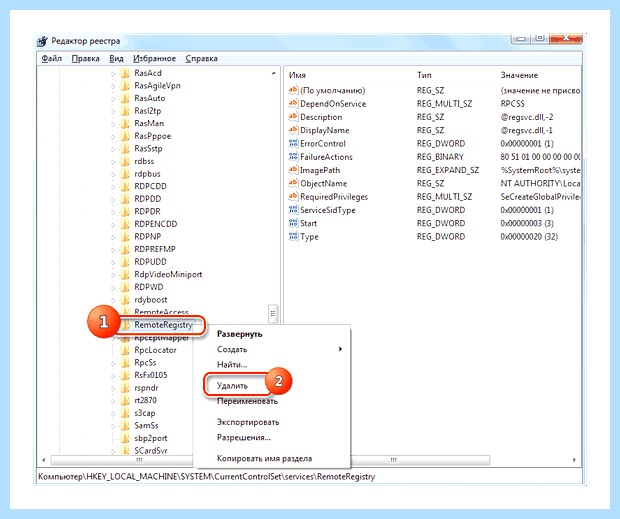
Task: Click the folder icon beside rdyboost
Action: tap(125, 300)
